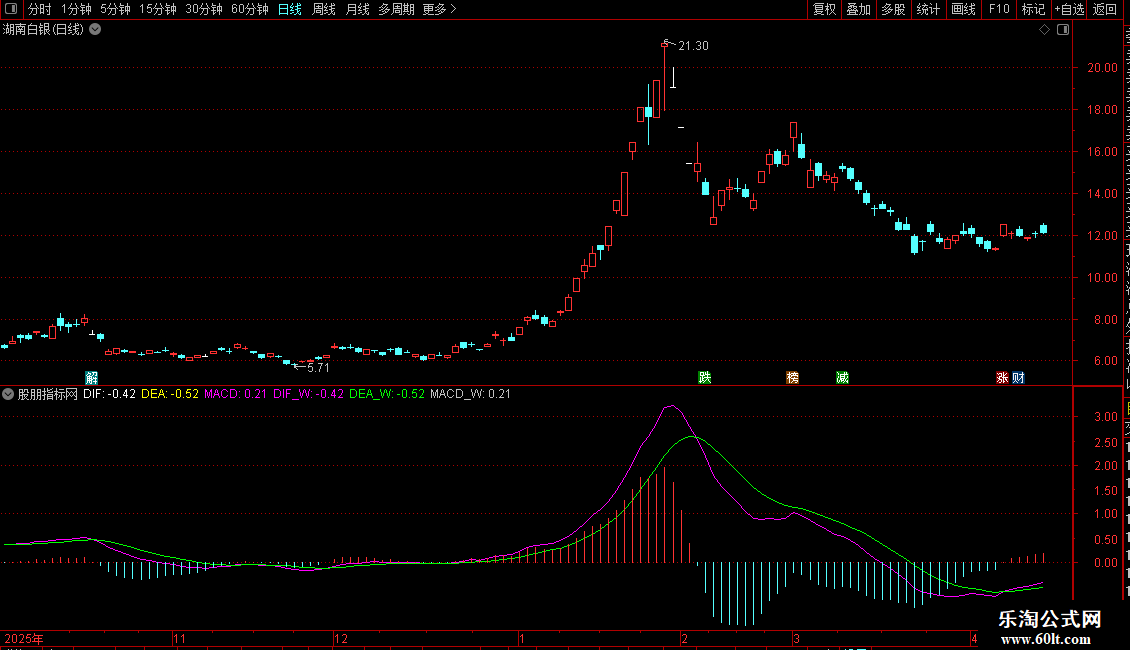
Task: Open the F10 company info
Action: [x=999, y=9]
